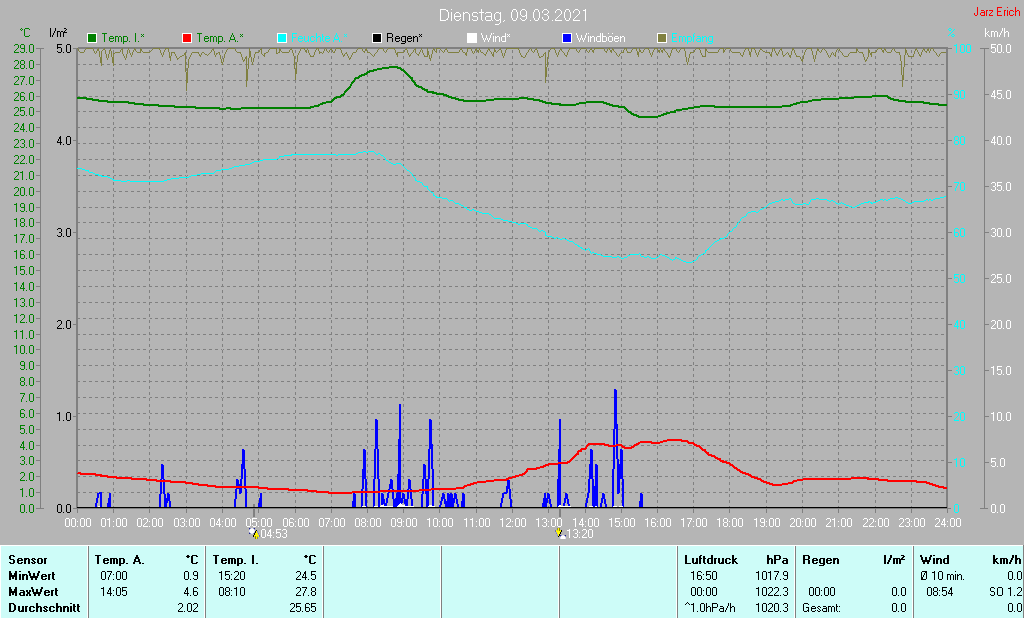Image resolution: width=1024 pixels, height=618 pixels.
Task: Click the Temp. I. maximum '27.8'
Action: (306, 592)
